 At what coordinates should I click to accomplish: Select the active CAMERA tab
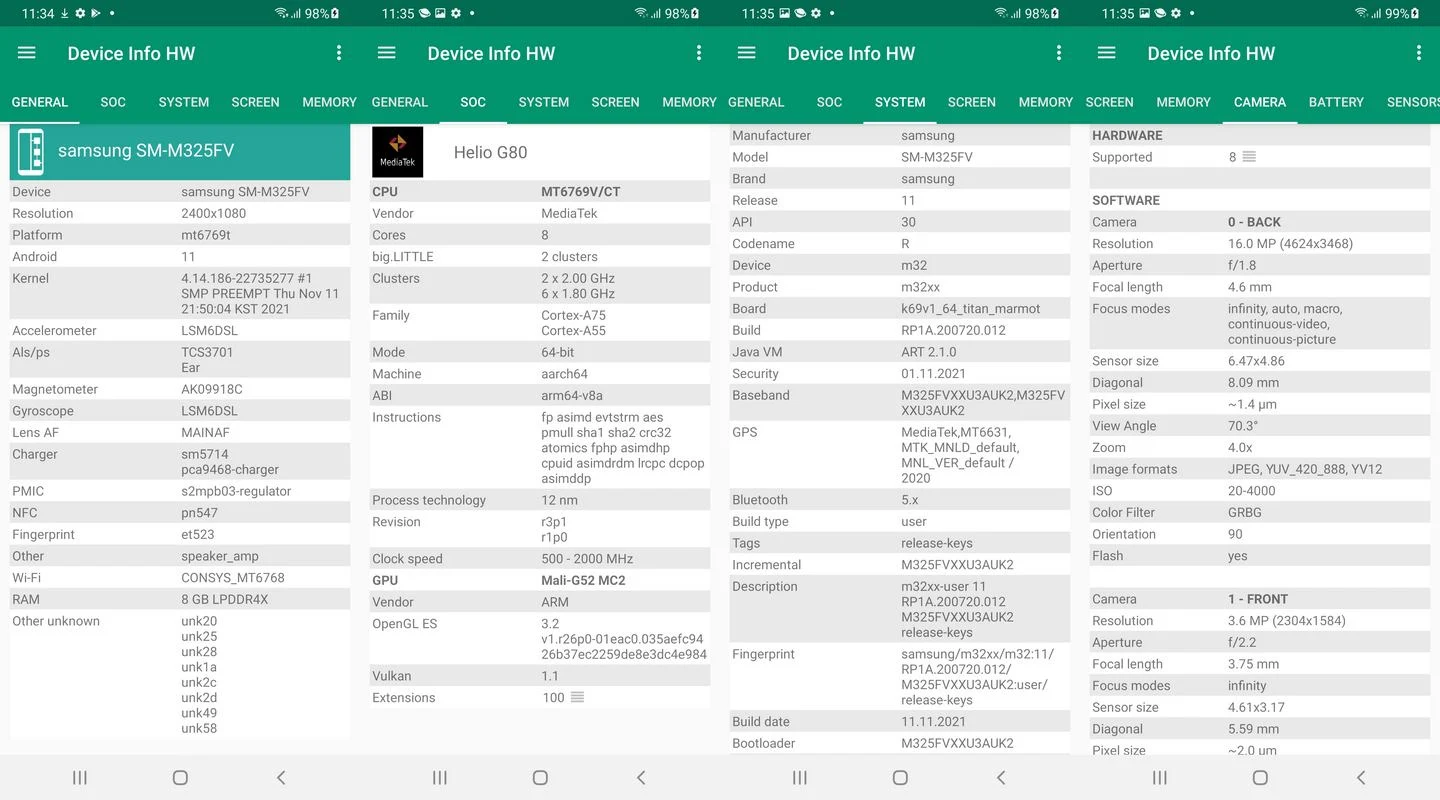tap(1260, 102)
